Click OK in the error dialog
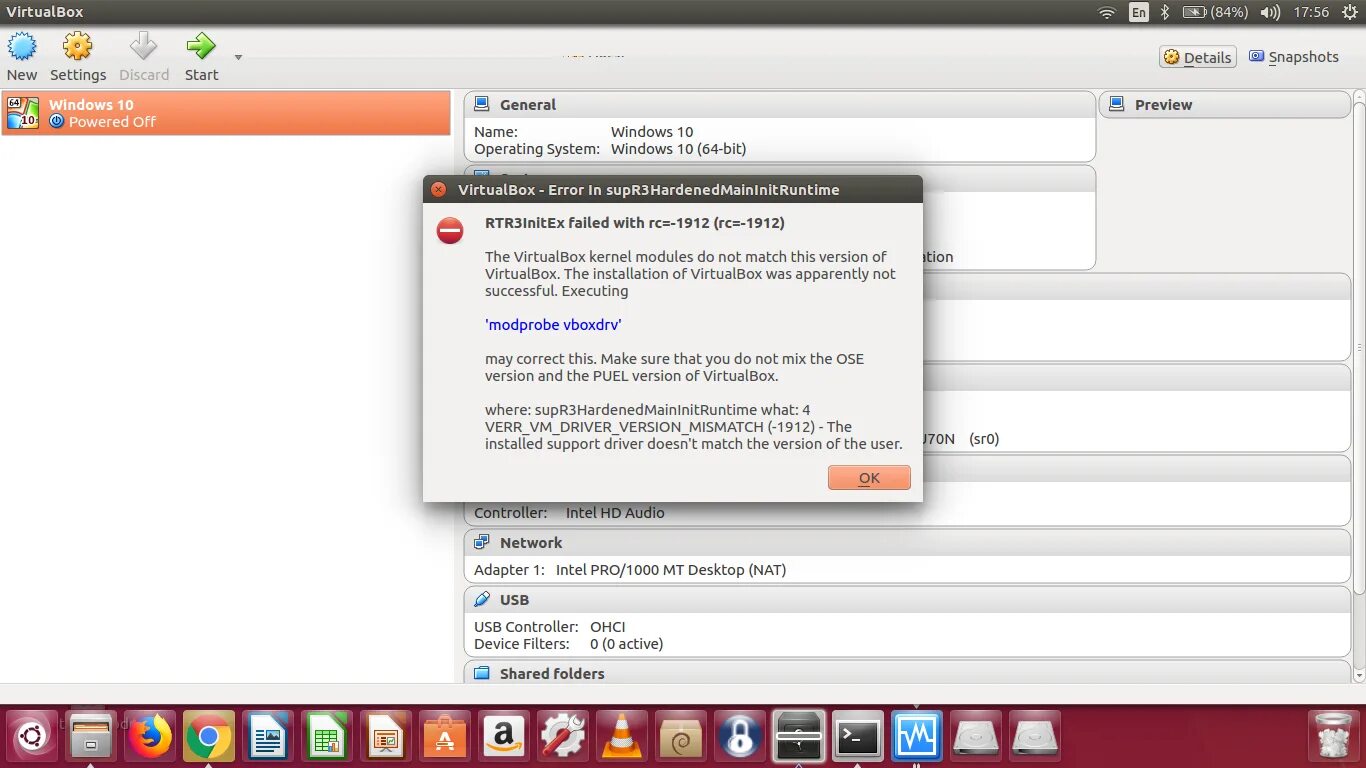This screenshot has width=1366, height=768. coord(869,478)
